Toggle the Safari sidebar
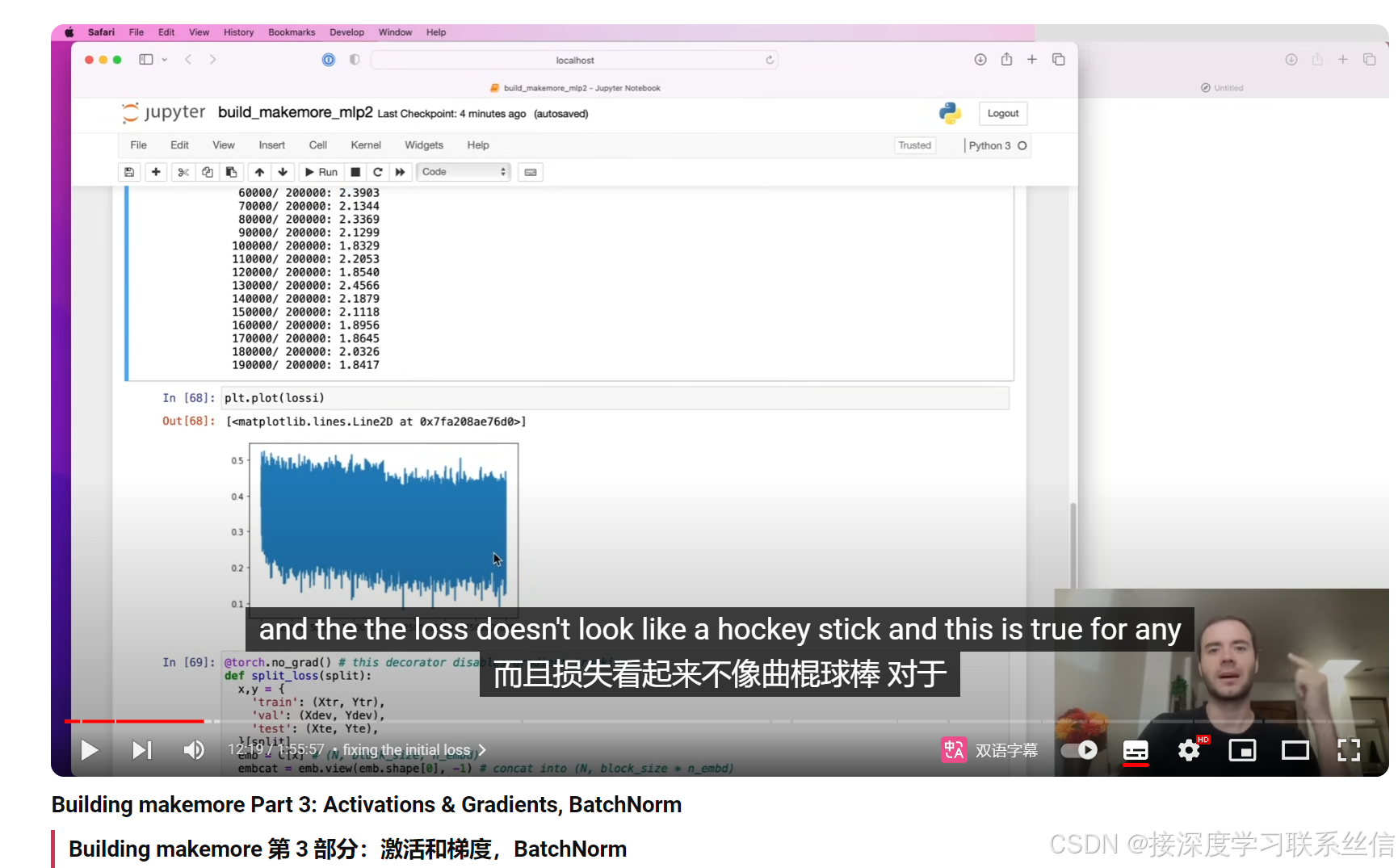The image size is (1398, 868). (146, 60)
